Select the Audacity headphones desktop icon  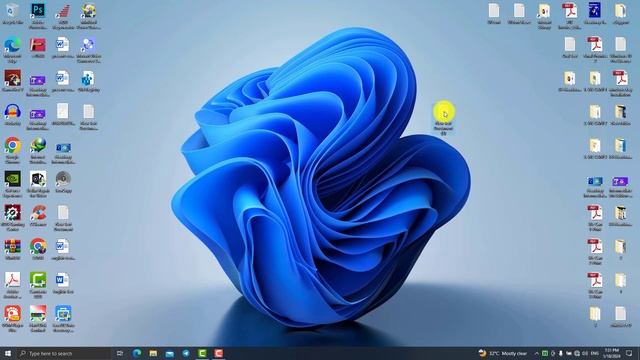tap(13, 115)
